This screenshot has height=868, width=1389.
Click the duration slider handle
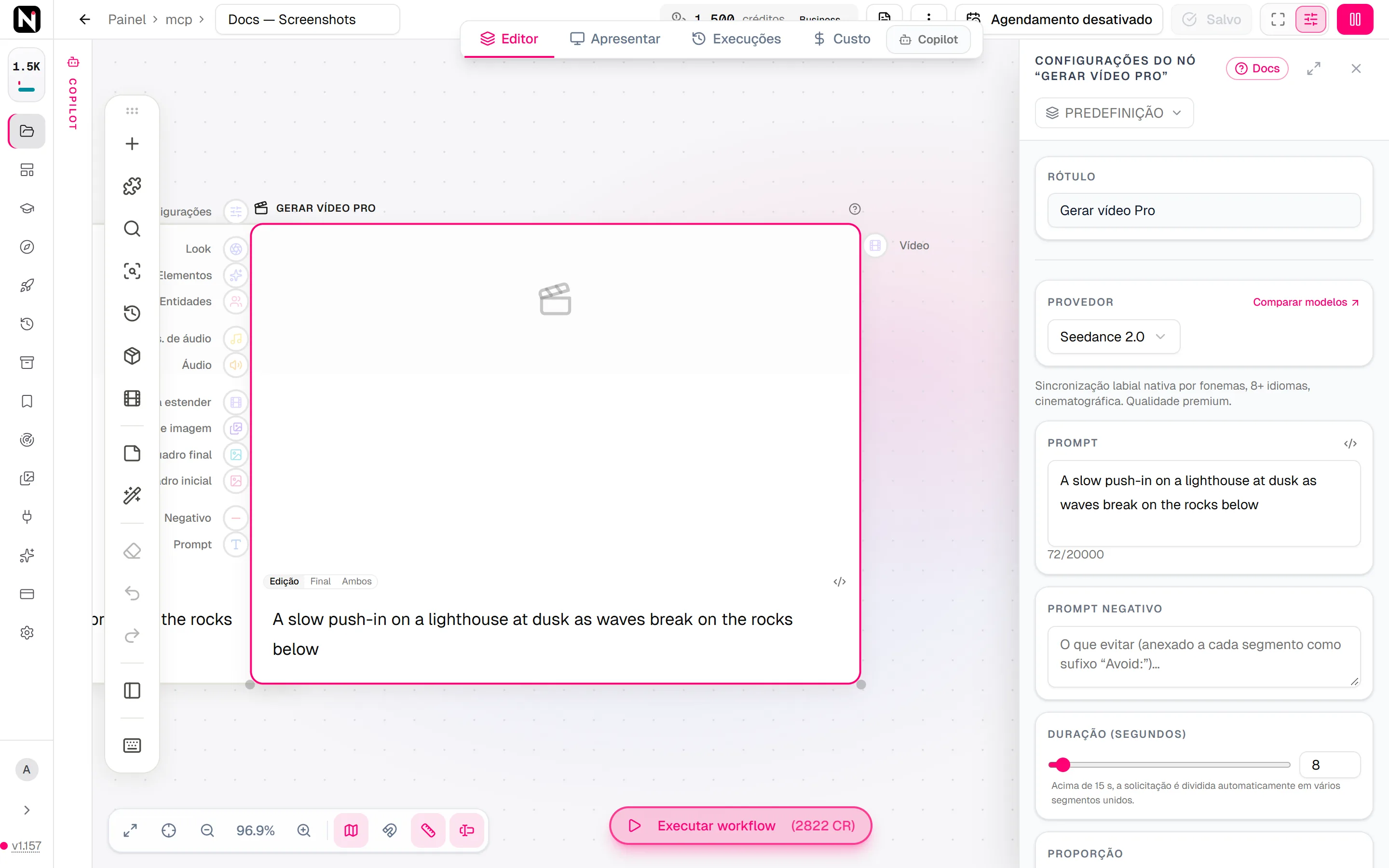click(1063, 765)
